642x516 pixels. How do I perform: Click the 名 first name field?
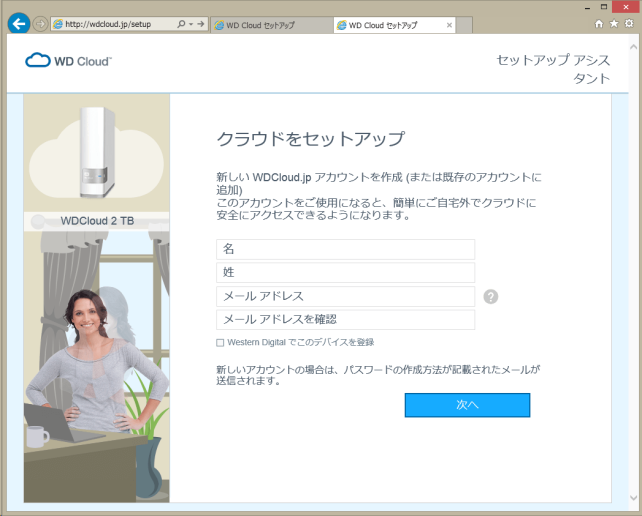[346, 249]
